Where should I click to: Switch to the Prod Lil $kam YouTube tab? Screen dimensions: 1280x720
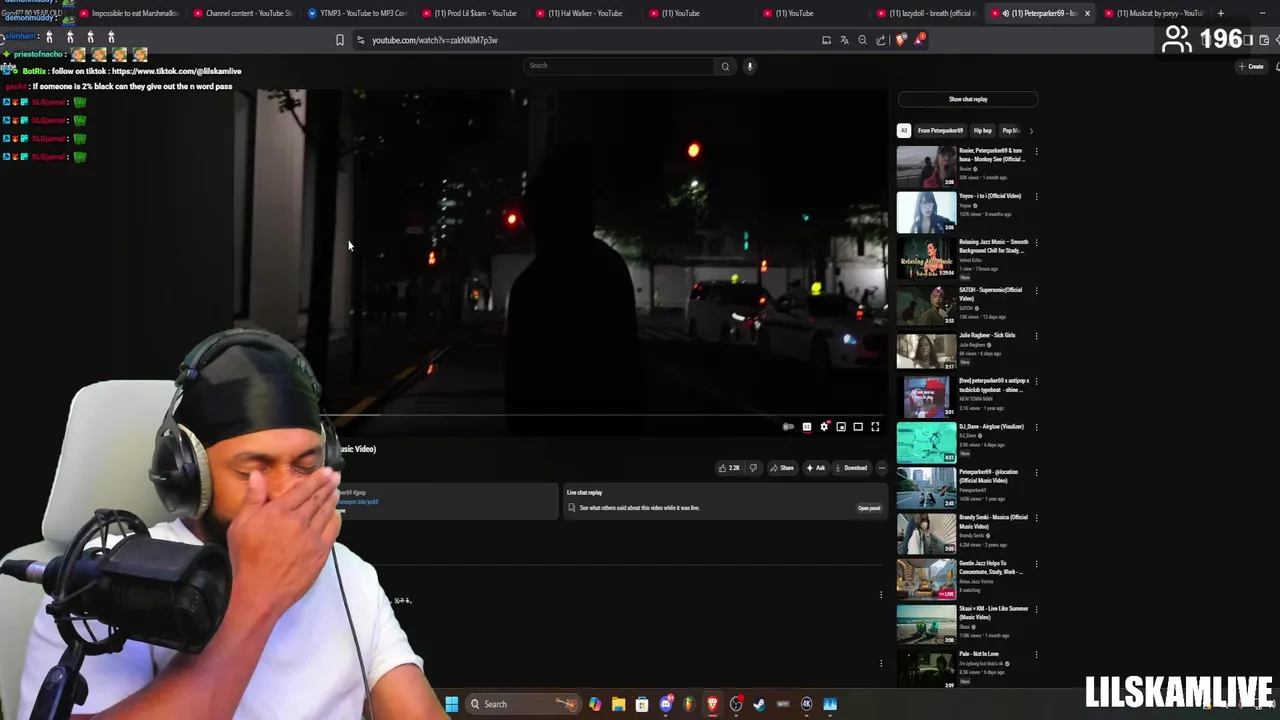pos(475,13)
